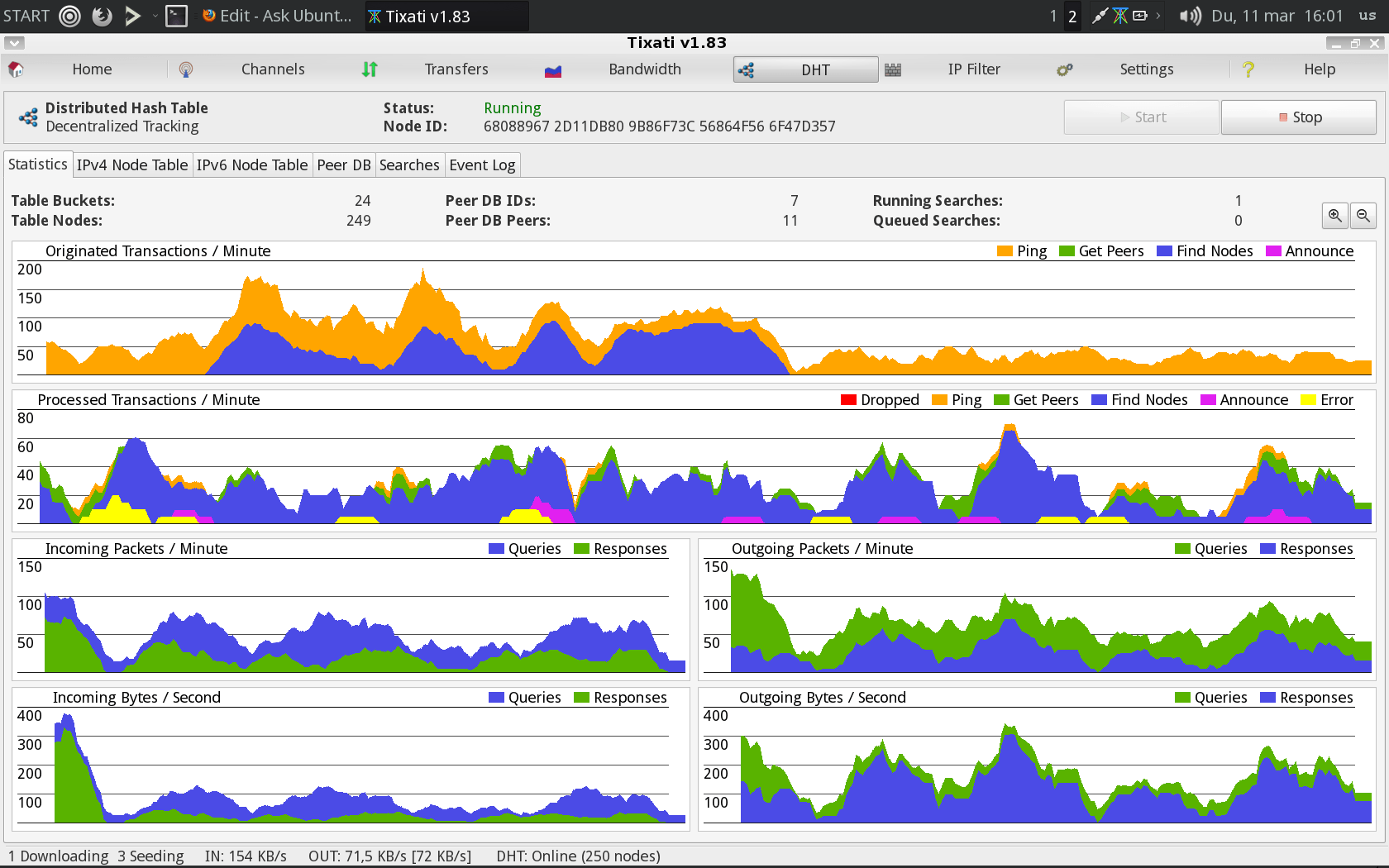The width and height of the screenshot is (1389, 868).
Task: Click the Tixati tray icon
Action: tap(1120, 16)
